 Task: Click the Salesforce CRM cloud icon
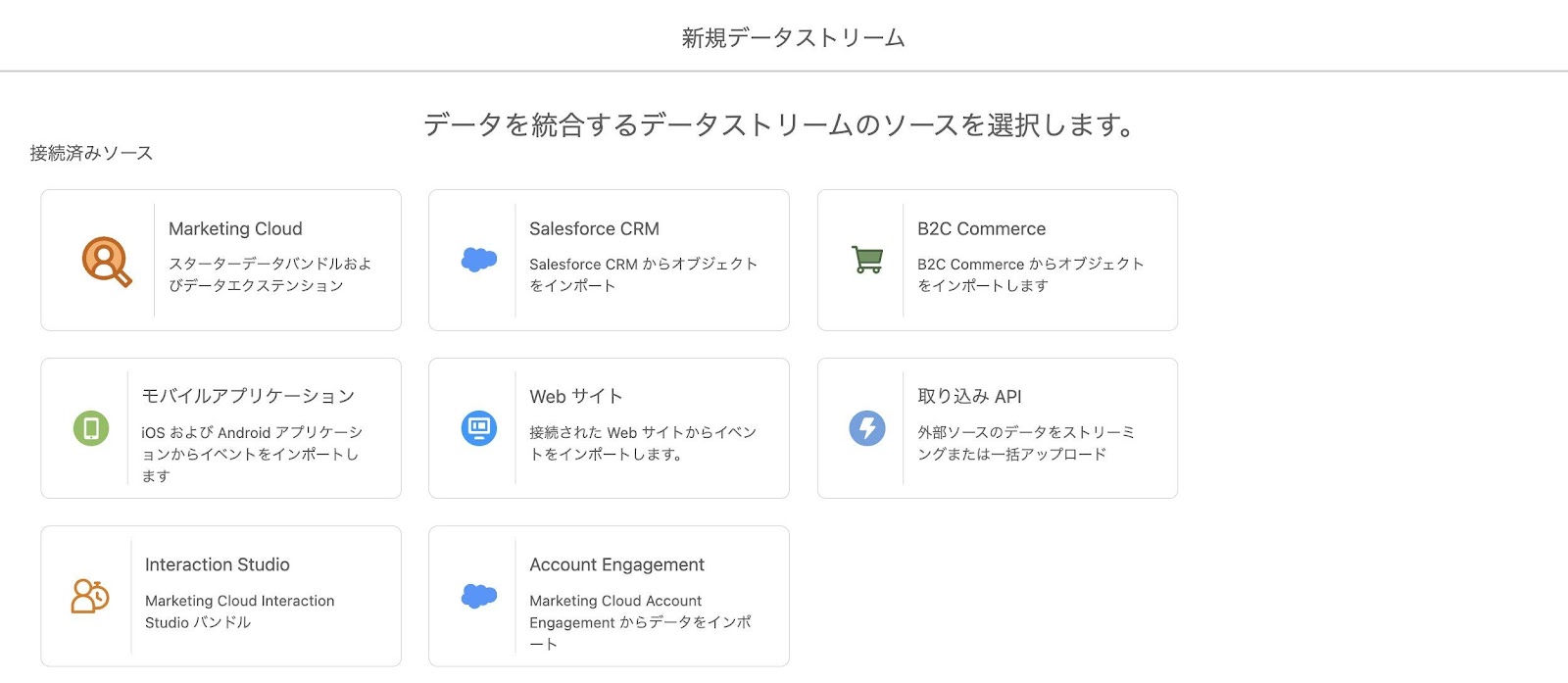coord(477,258)
